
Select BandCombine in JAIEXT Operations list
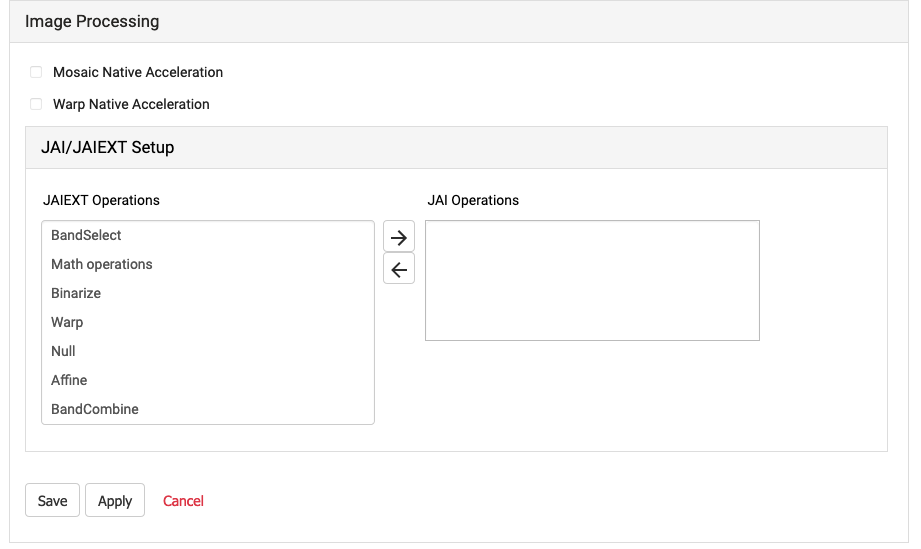208,409
